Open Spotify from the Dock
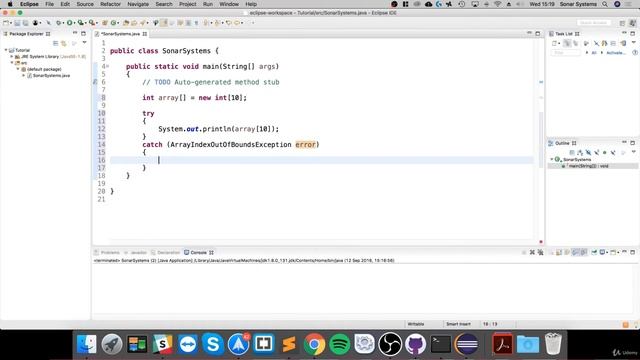This screenshot has width=640, height=360. [x=340, y=344]
